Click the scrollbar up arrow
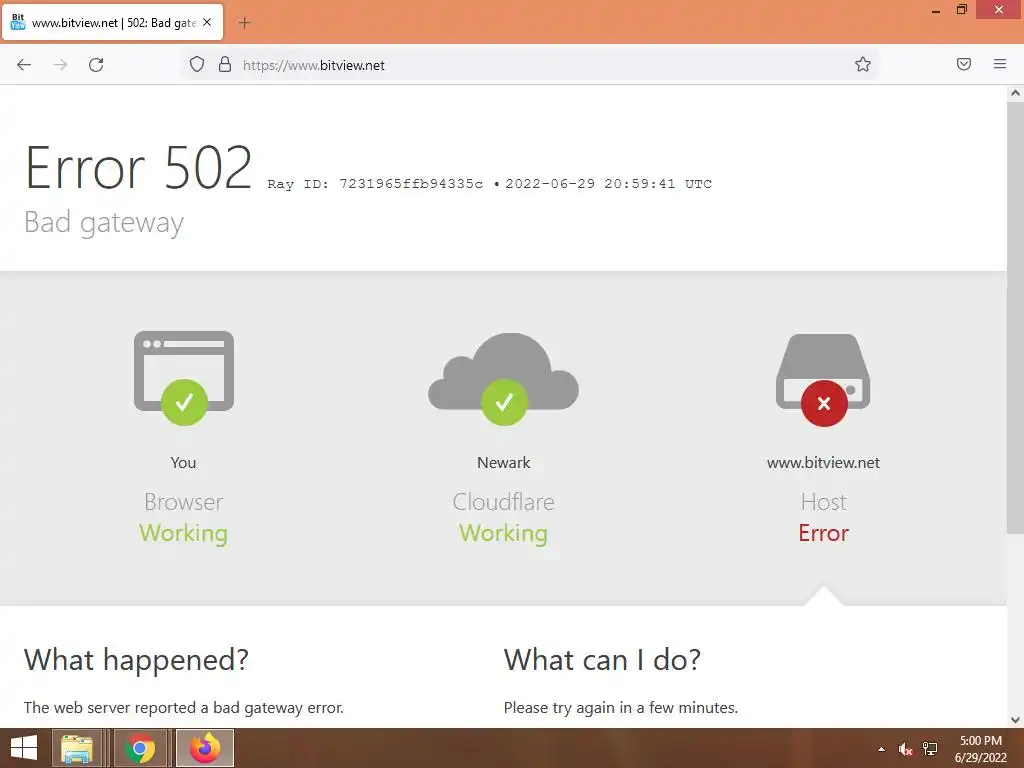Viewport: 1024px width, 768px height. (1015, 93)
